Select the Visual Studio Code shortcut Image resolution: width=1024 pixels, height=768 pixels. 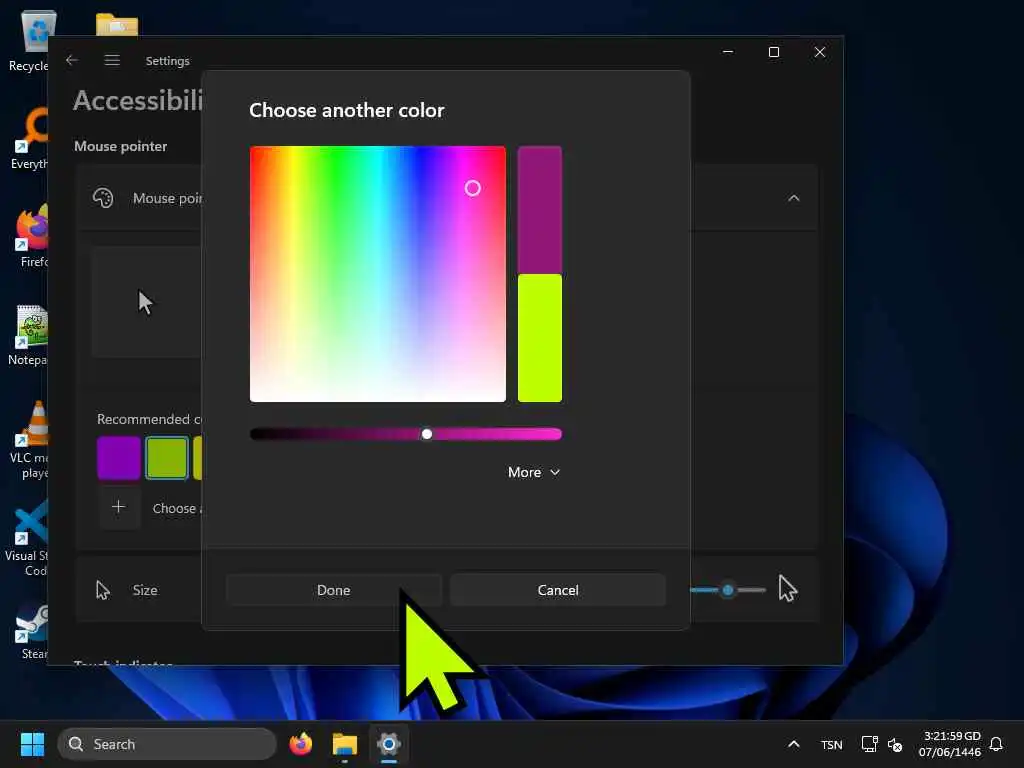(29, 538)
